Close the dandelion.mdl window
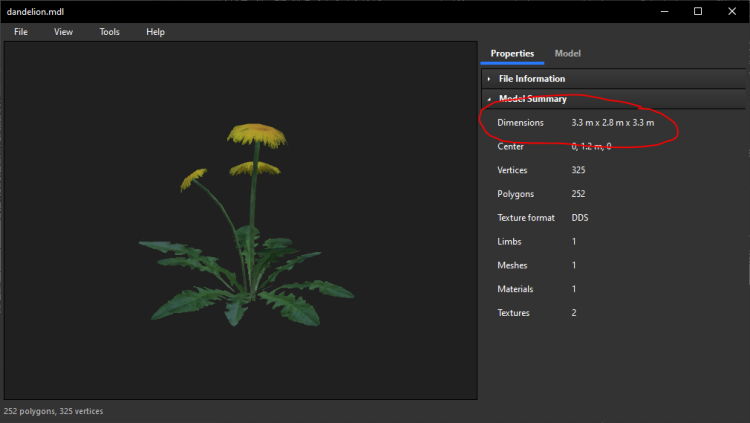Screen dimensions: 750x423 [x=733, y=11]
